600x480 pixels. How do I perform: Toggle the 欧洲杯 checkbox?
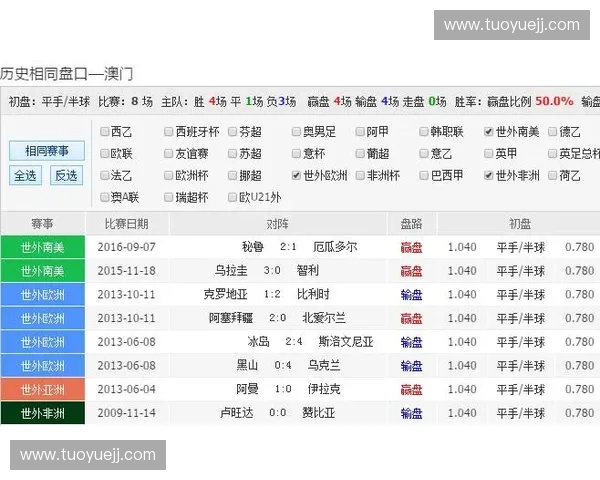[x=168, y=176]
